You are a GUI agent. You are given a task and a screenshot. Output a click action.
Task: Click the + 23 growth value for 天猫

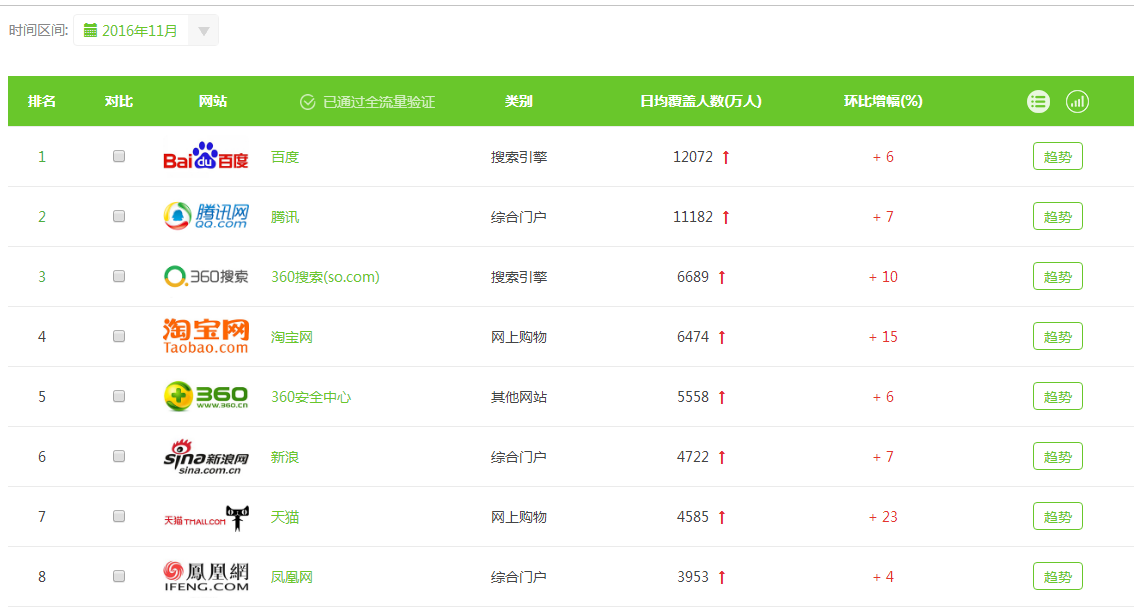tap(883, 517)
